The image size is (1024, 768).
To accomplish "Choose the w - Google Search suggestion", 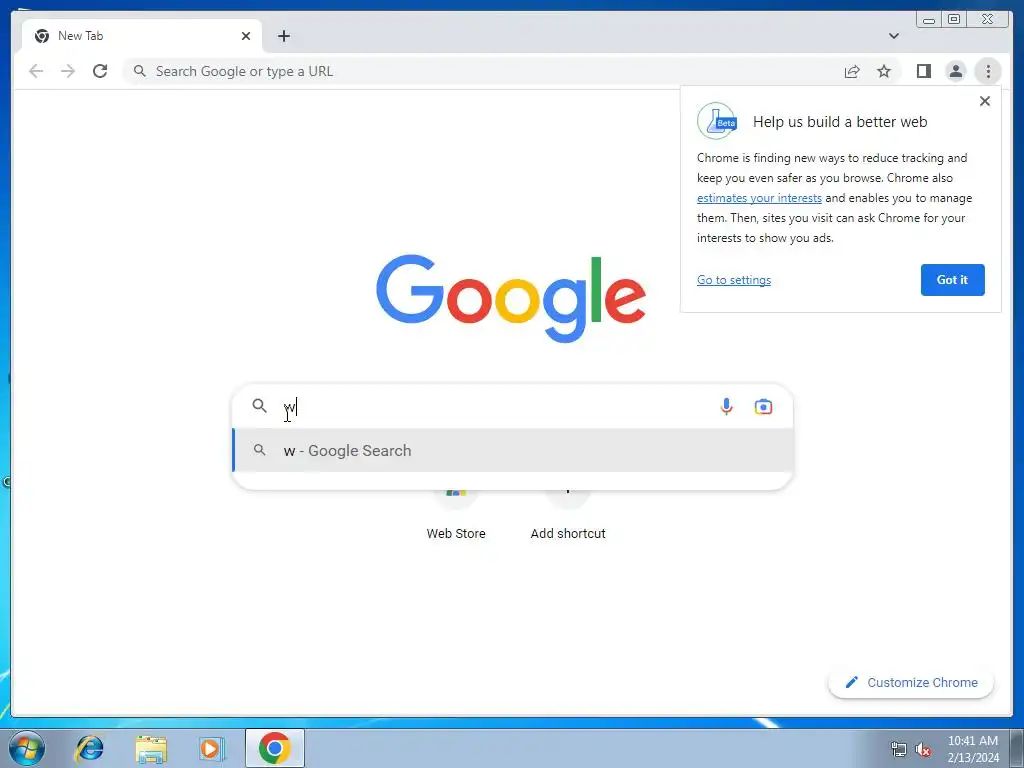I will [513, 451].
